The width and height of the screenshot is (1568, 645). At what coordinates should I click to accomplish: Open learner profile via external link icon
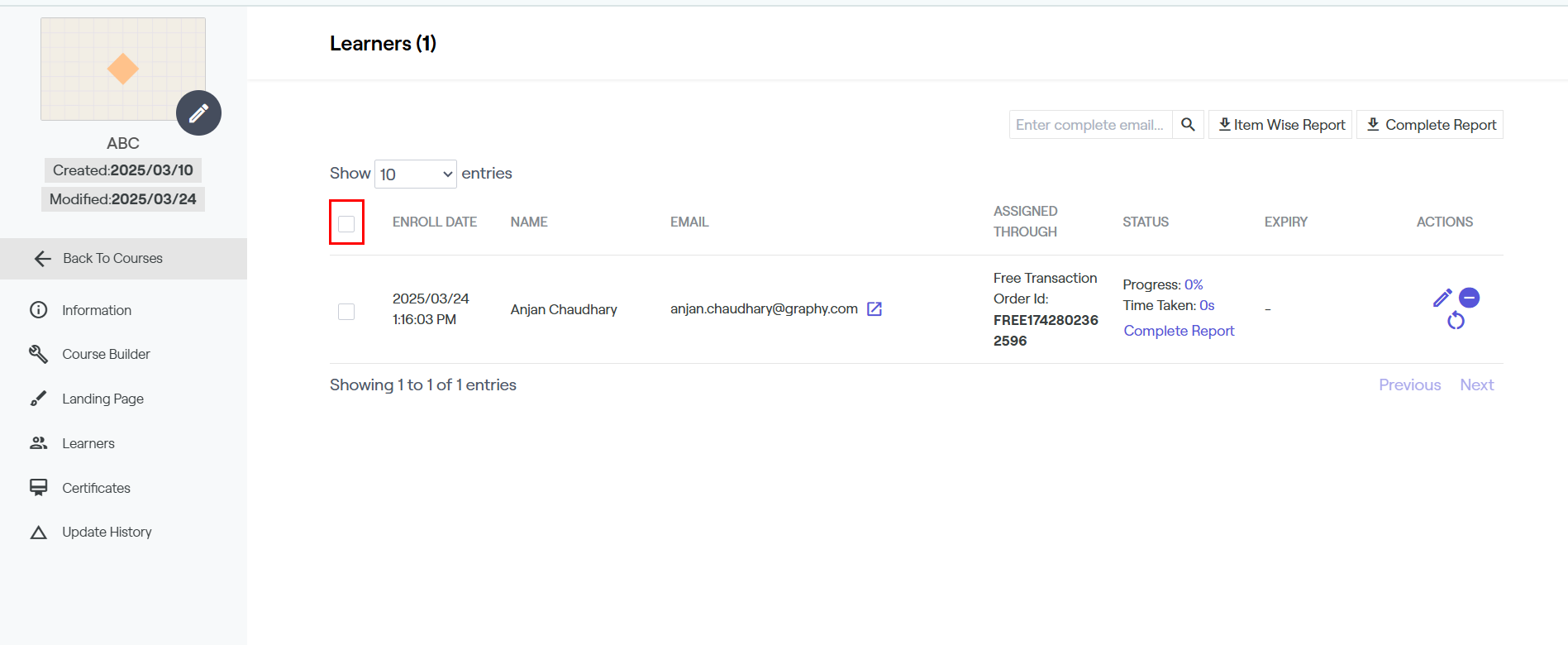pos(875,309)
